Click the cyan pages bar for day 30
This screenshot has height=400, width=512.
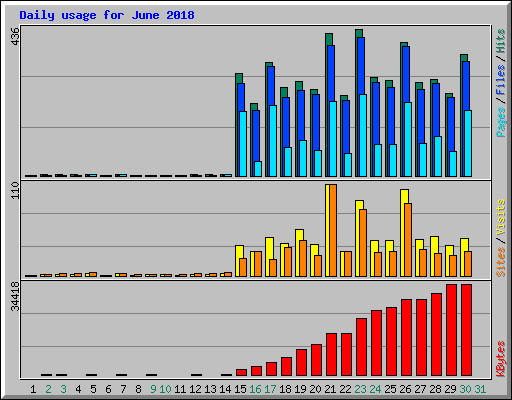click(x=468, y=143)
